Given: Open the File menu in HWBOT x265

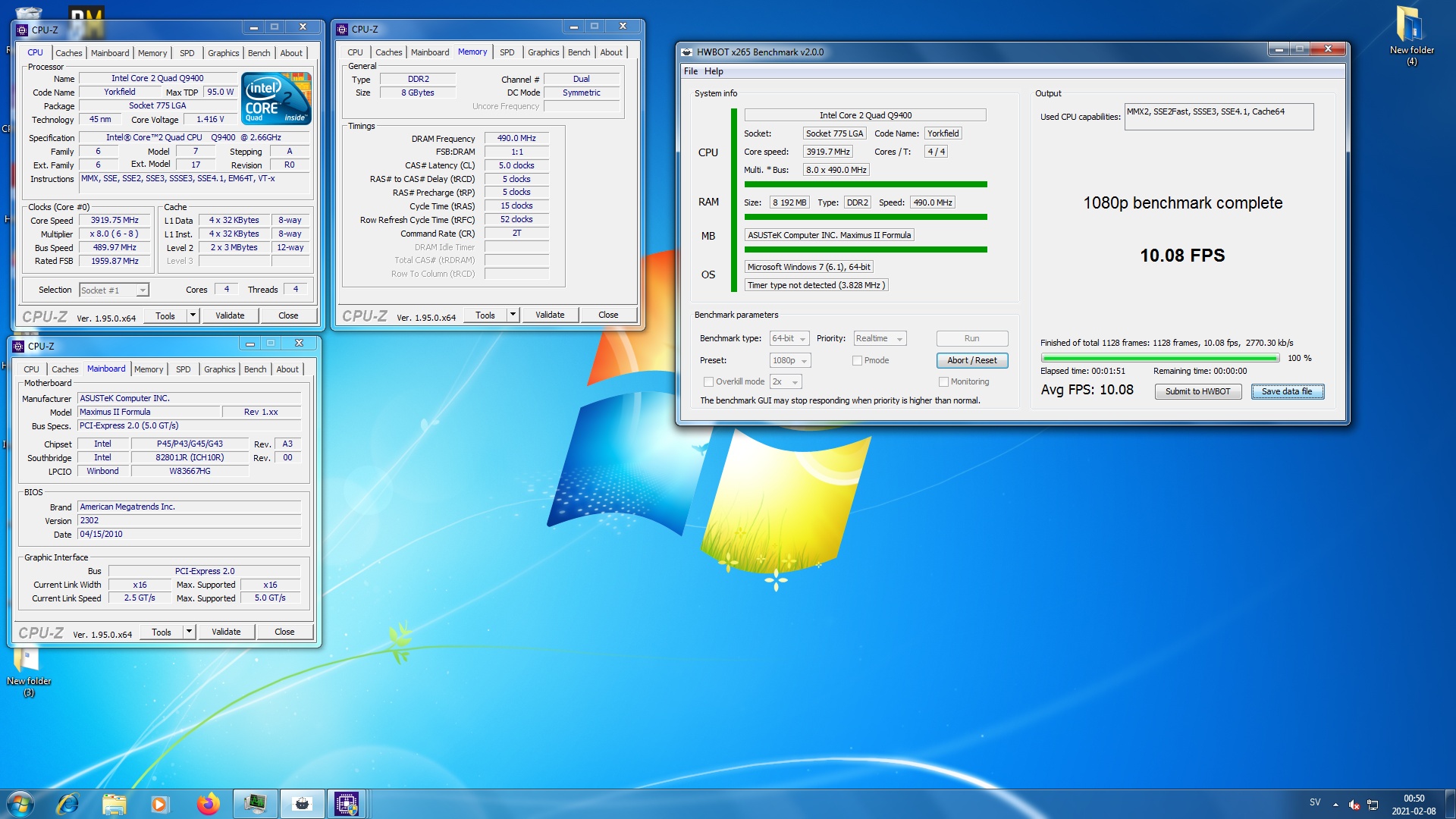Looking at the screenshot, I should (691, 71).
